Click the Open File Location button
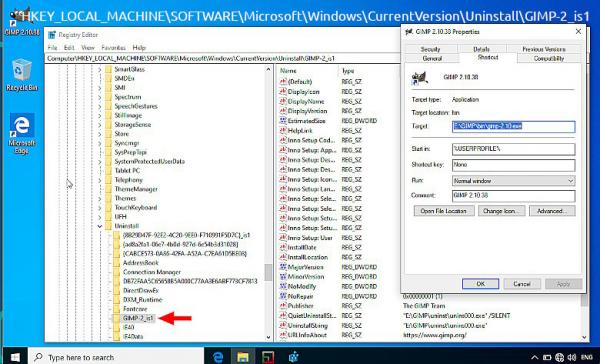Image resolution: width=600 pixels, height=364 pixels. (x=444, y=211)
